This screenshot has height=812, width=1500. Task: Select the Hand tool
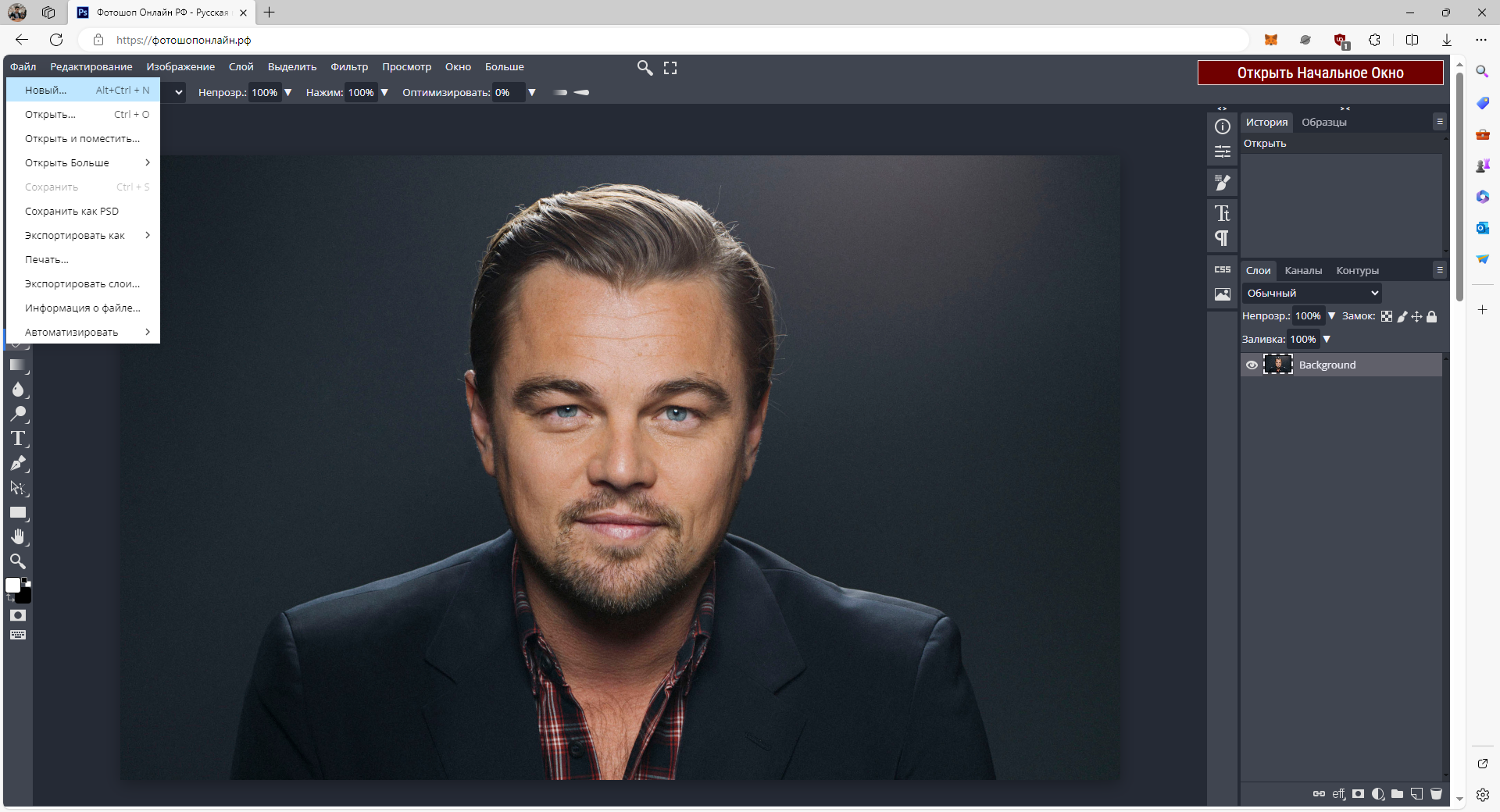(18, 537)
